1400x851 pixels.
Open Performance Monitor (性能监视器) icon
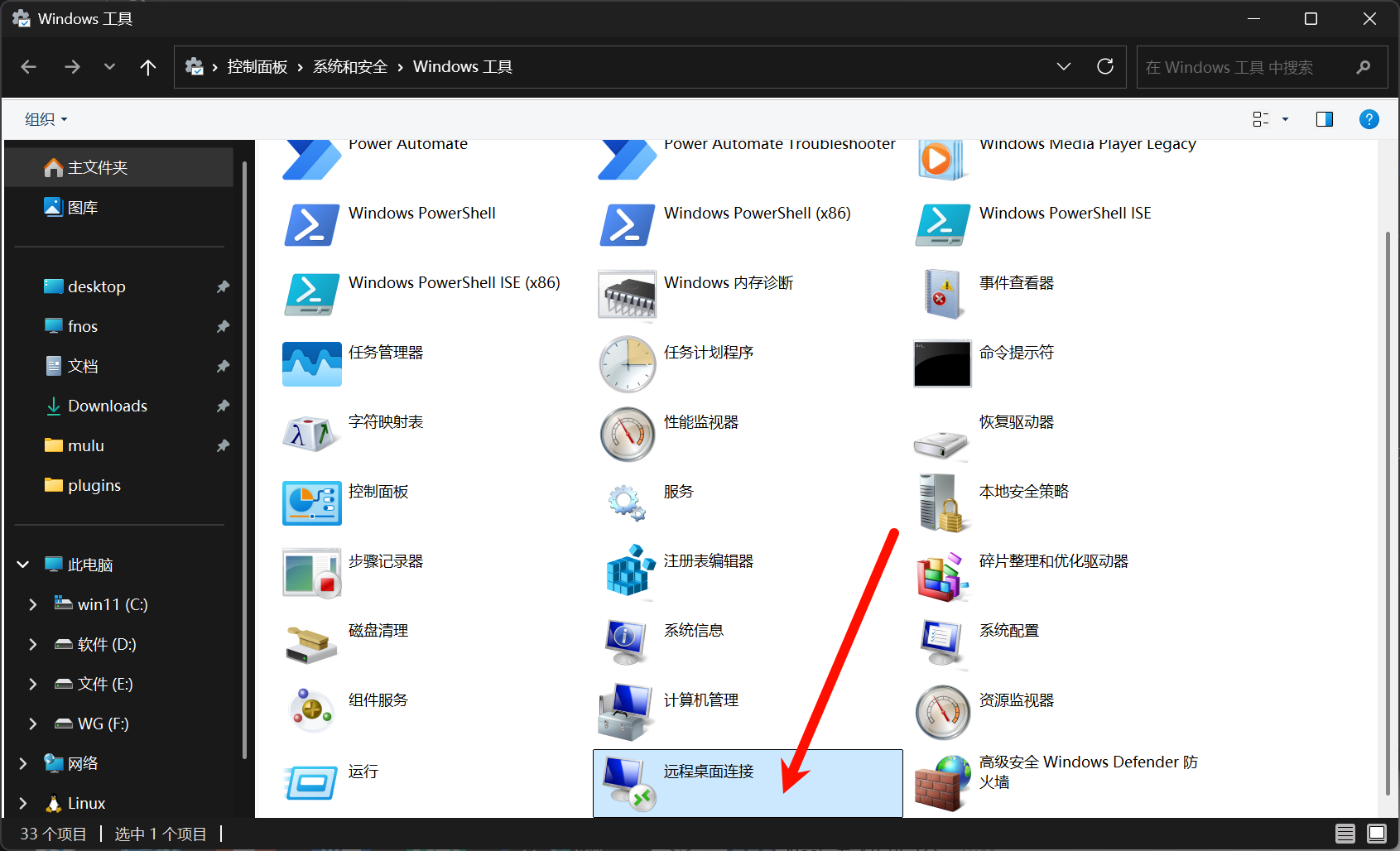pos(627,433)
